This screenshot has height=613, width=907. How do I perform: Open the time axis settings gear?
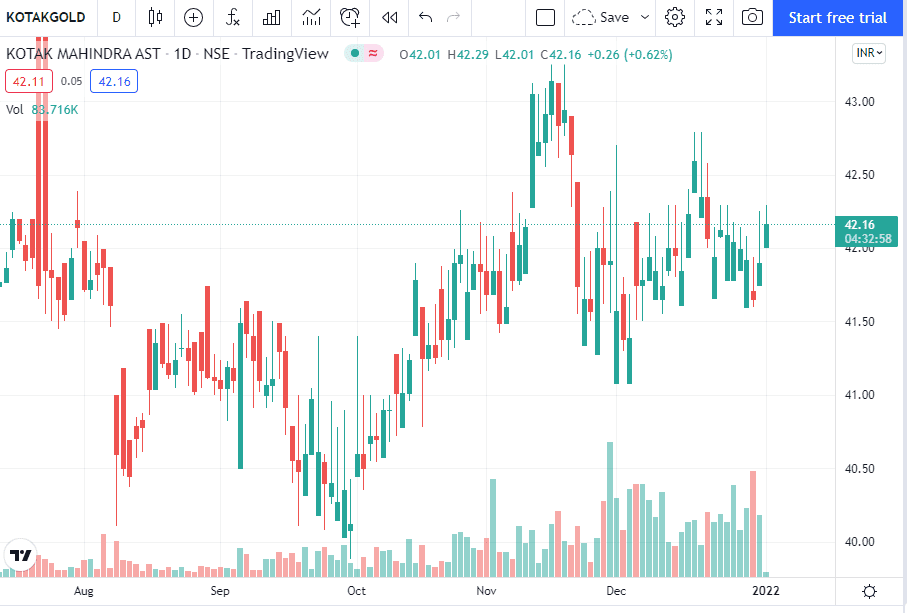click(869, 591)
